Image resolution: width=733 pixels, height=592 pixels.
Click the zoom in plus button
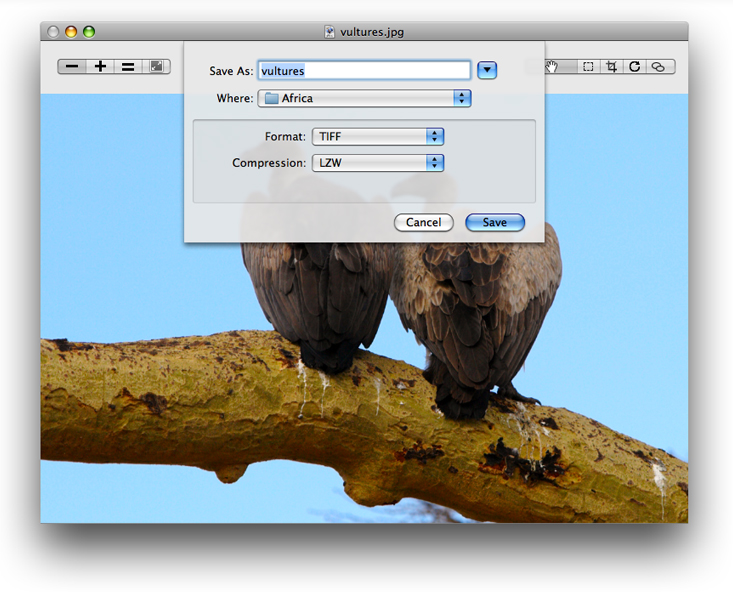pyautogui.click(x=100, y=67)
